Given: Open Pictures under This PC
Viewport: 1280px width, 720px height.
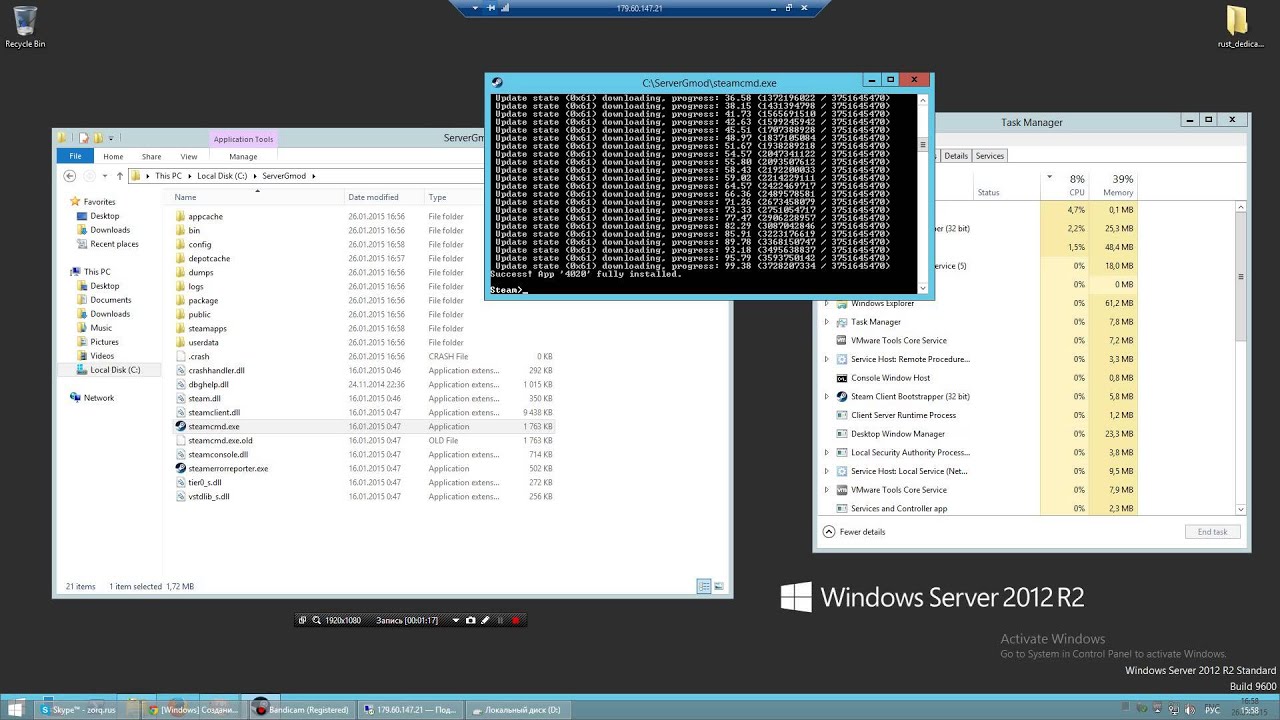Looking at the screenshot, I should [x=104, y=342].
